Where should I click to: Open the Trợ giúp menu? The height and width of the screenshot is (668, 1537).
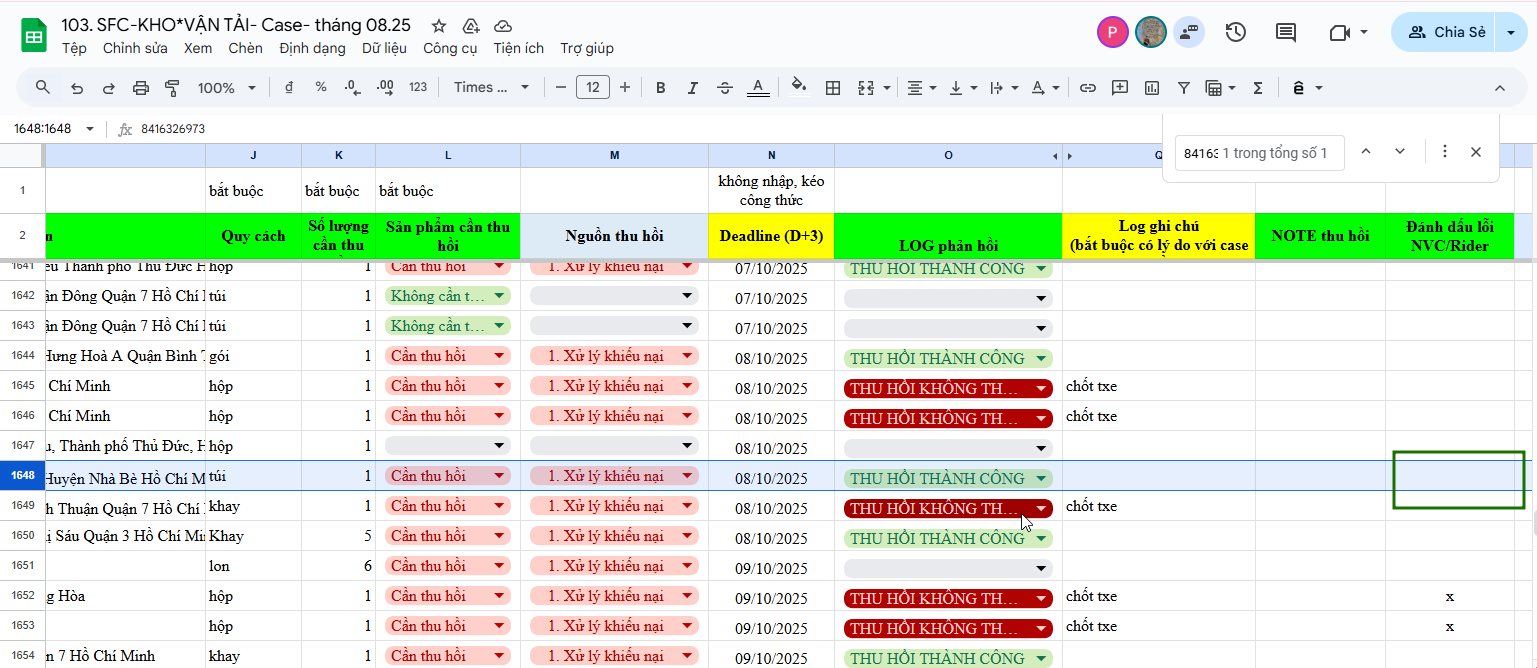click(x=587, y=48)
